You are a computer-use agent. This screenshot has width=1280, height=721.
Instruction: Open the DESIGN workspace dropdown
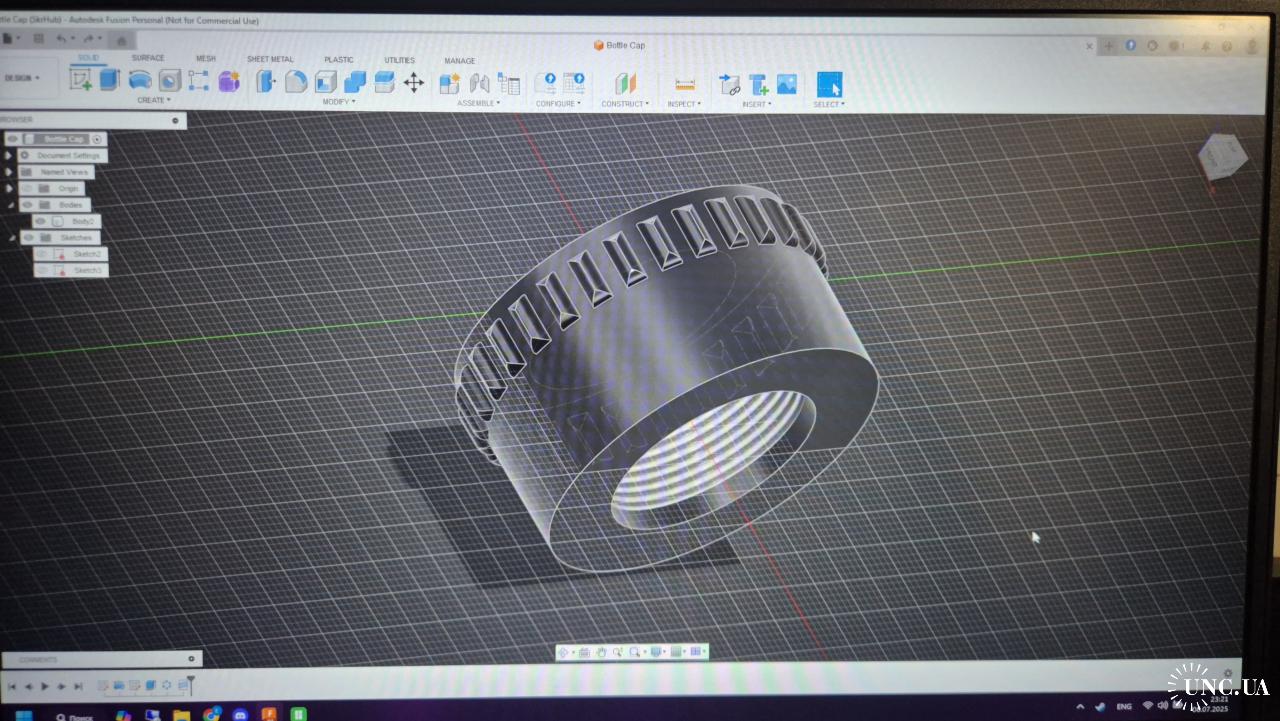(22, 78)
